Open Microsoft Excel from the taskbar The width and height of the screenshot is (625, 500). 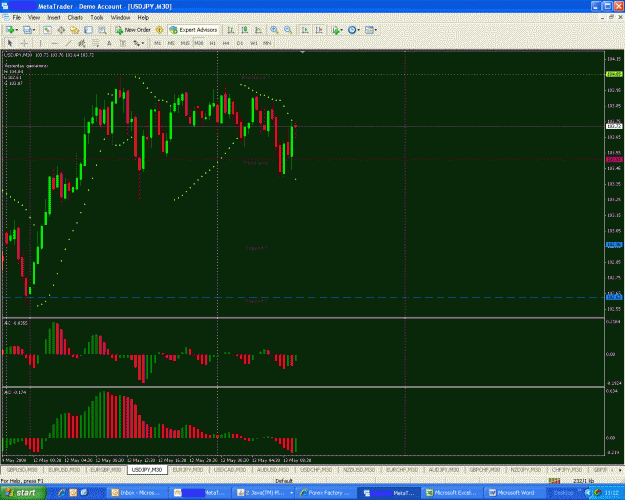(453, 493)
